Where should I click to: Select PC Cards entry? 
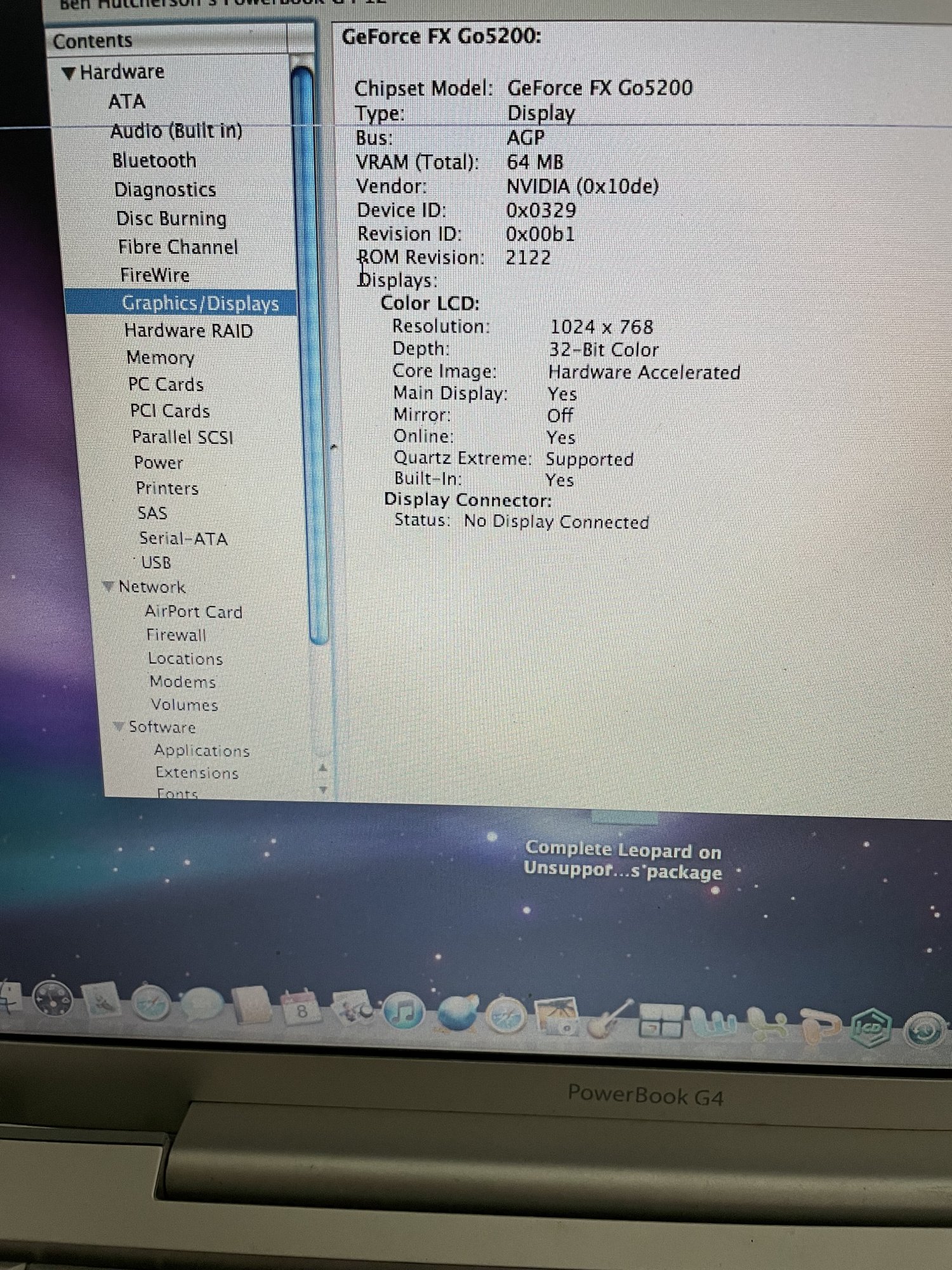[166, 385]
